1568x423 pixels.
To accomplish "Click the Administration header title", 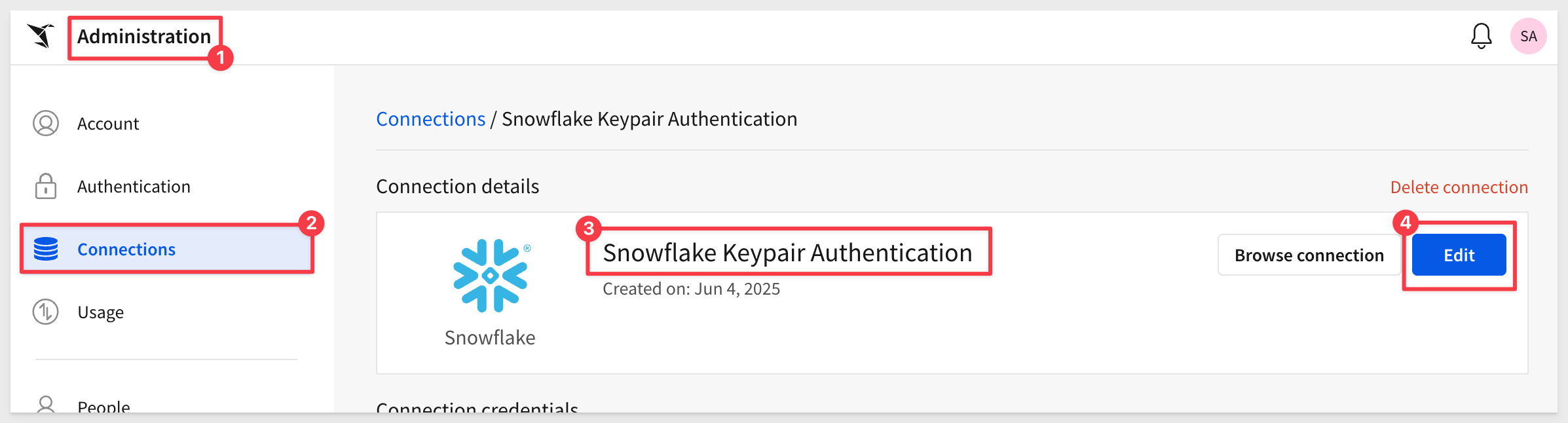I will pyautogui.click(x=144, y=36).
